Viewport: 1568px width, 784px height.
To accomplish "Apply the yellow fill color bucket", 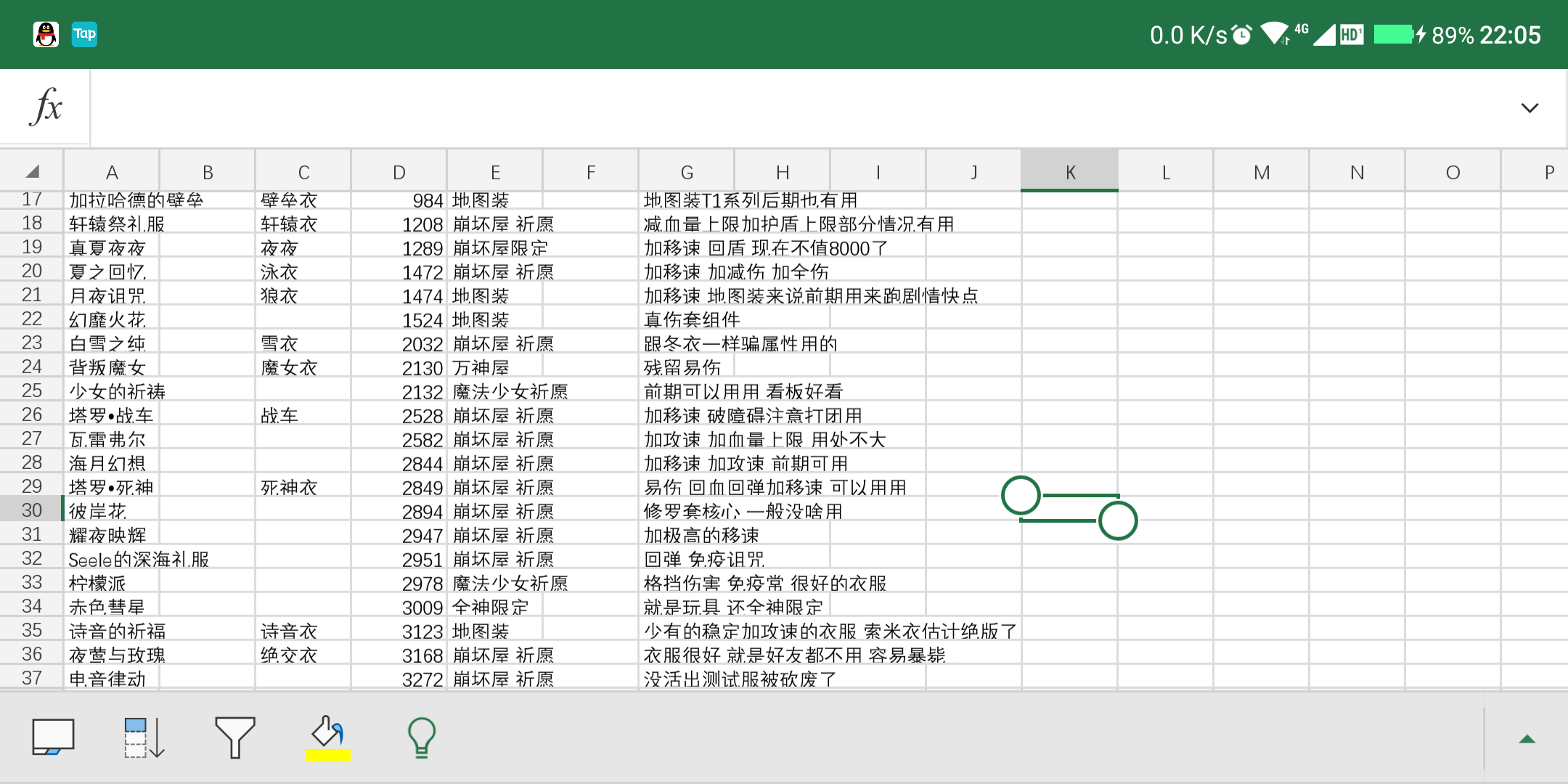I will click(327, 738).
